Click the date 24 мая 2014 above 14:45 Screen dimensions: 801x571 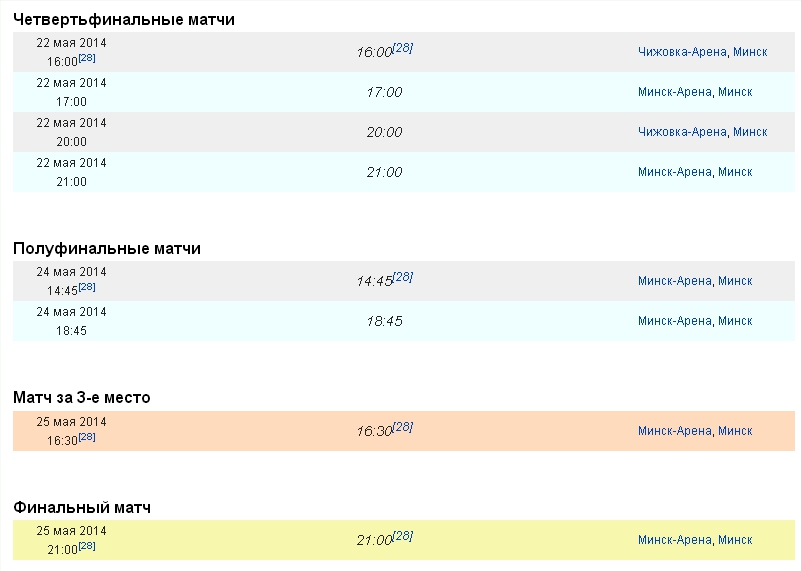point(72,272)
